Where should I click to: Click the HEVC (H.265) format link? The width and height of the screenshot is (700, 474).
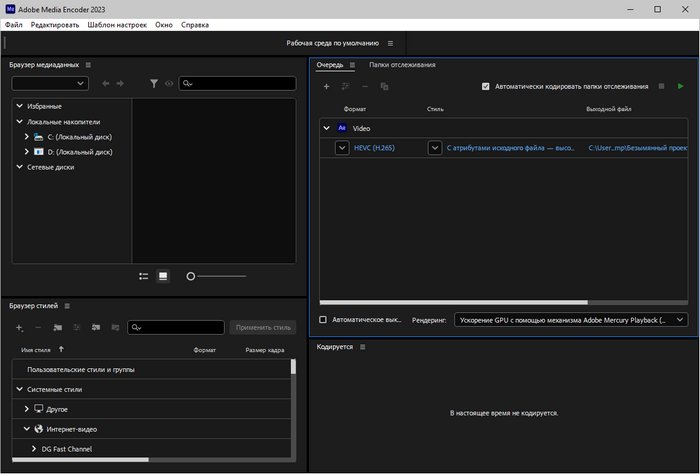click(374, 148)
